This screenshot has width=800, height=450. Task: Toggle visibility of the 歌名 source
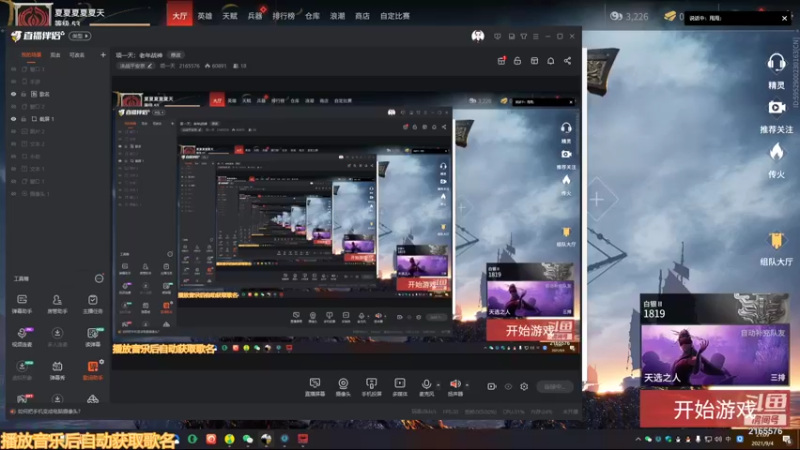coord(13,94)
